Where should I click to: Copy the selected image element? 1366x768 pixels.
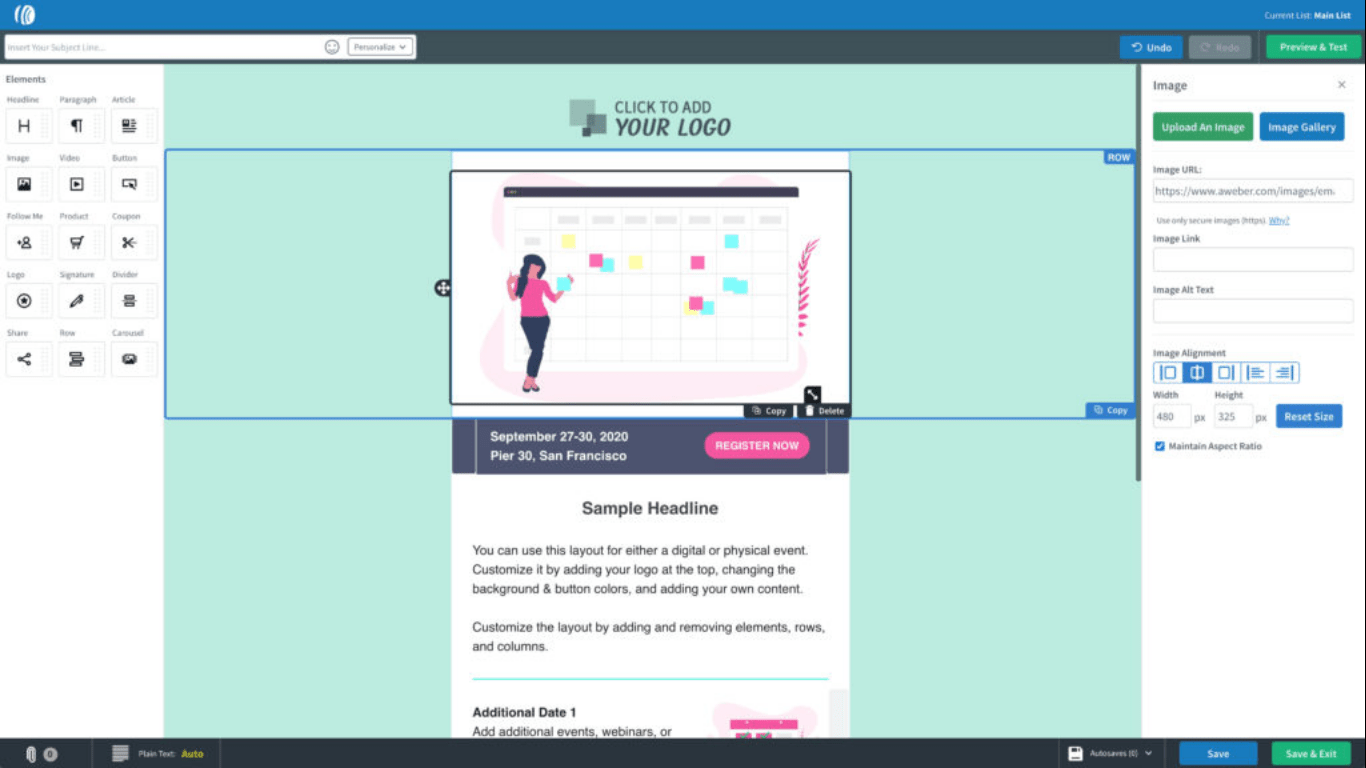click(769, 411)
